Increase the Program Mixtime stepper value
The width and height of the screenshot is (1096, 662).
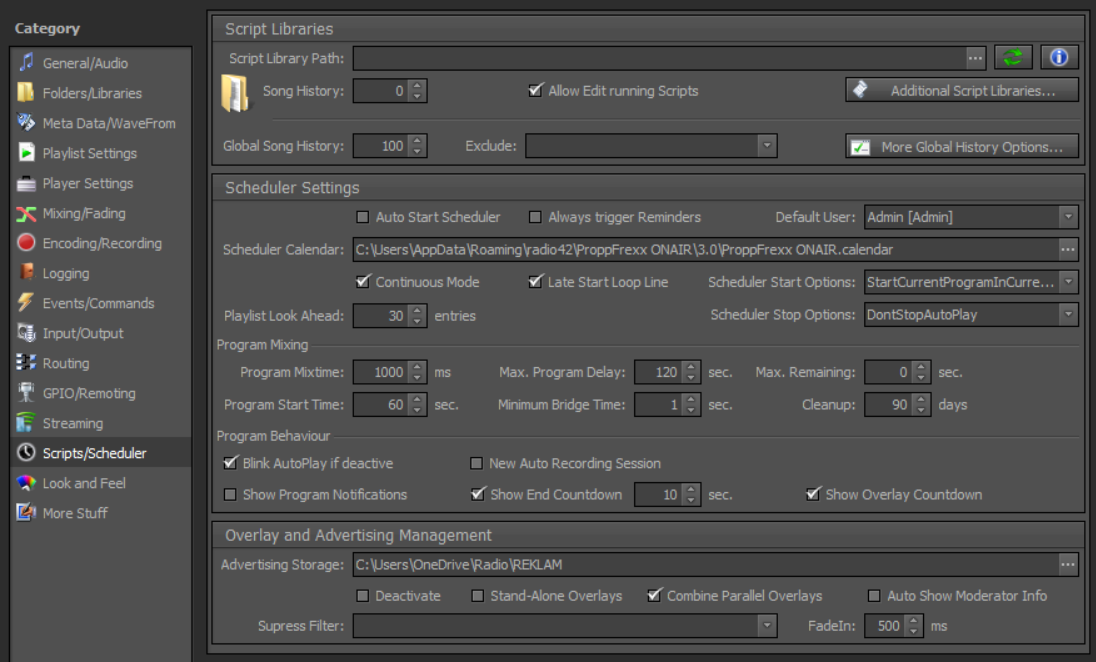coord(417,367)
